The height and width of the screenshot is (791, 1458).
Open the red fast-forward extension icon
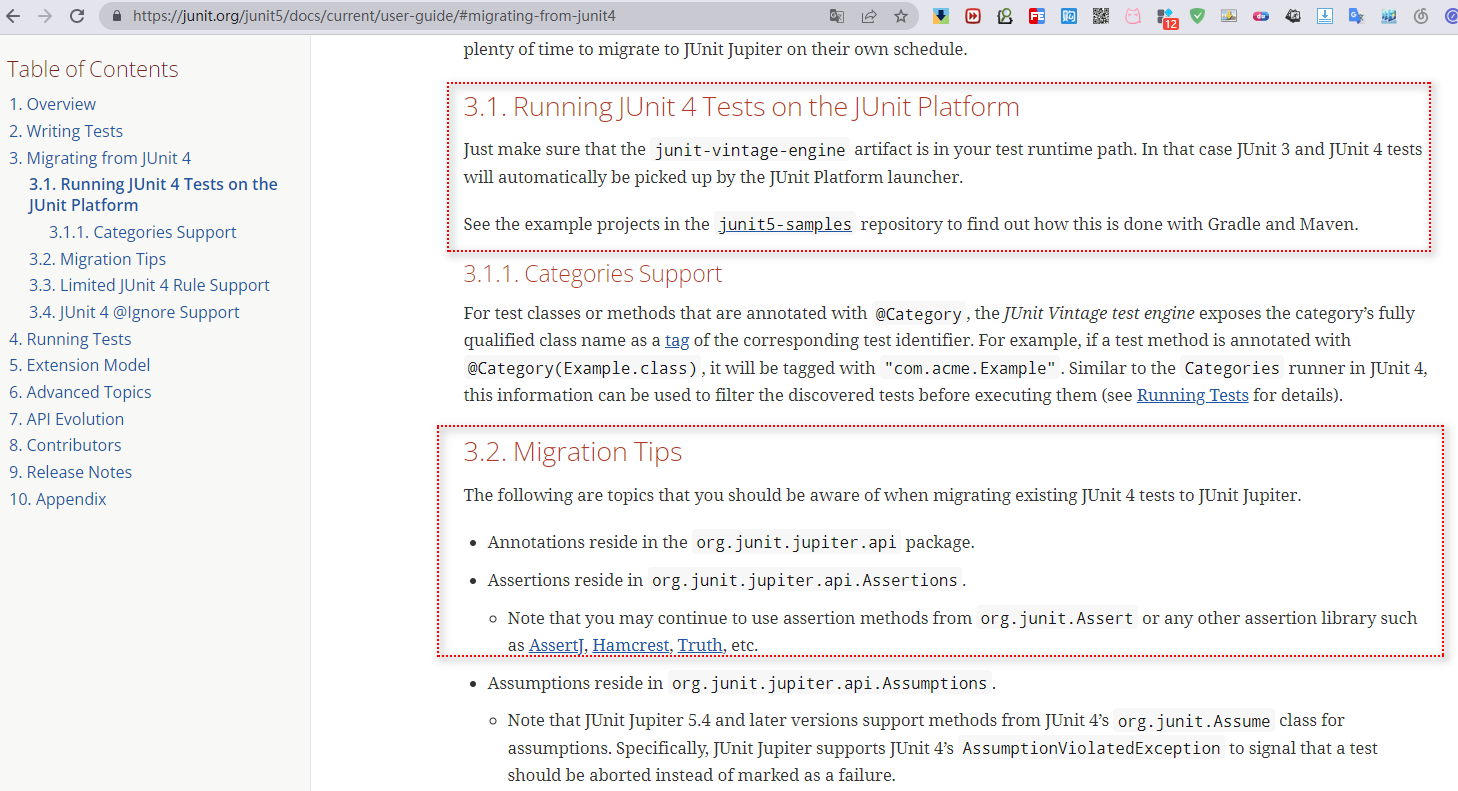pyautogui.click(x=973, y=16)
